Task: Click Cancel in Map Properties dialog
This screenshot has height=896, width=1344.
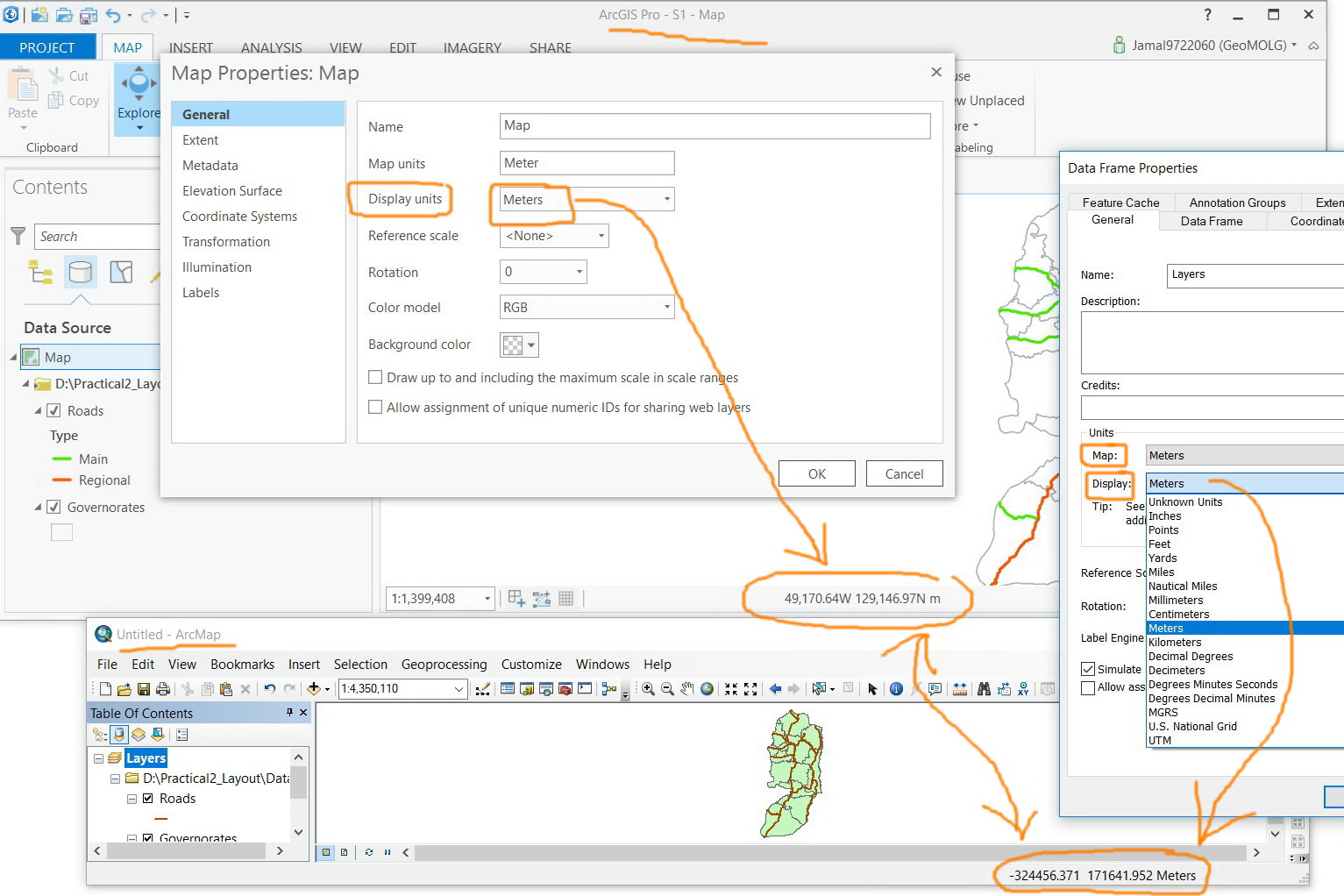Action: point(904,473)
